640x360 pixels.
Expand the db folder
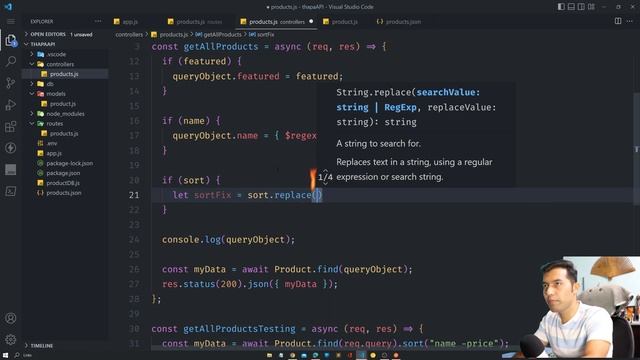coord(65,84)
